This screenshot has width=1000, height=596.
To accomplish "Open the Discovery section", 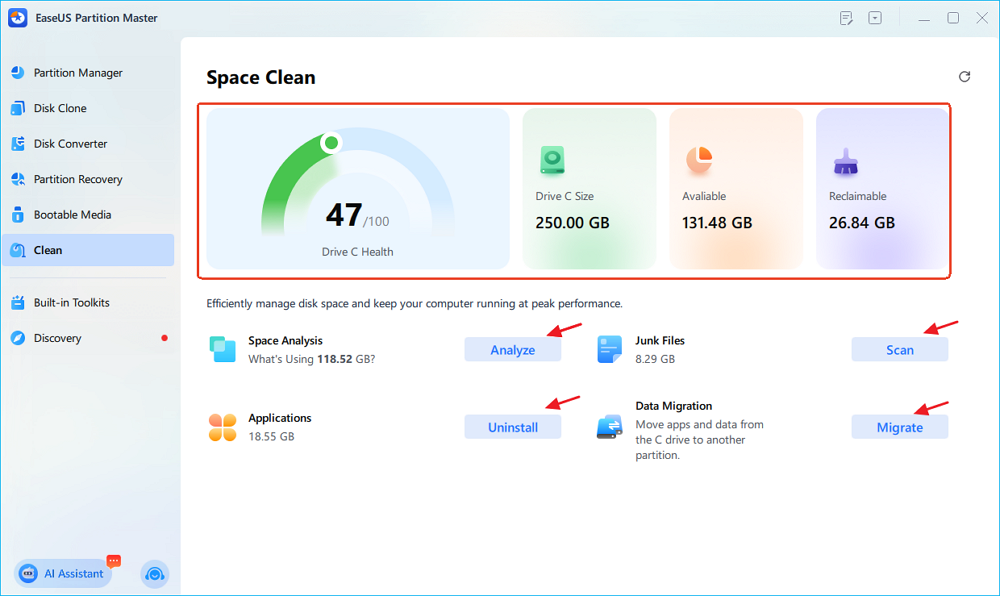I will tap(87, 338).
